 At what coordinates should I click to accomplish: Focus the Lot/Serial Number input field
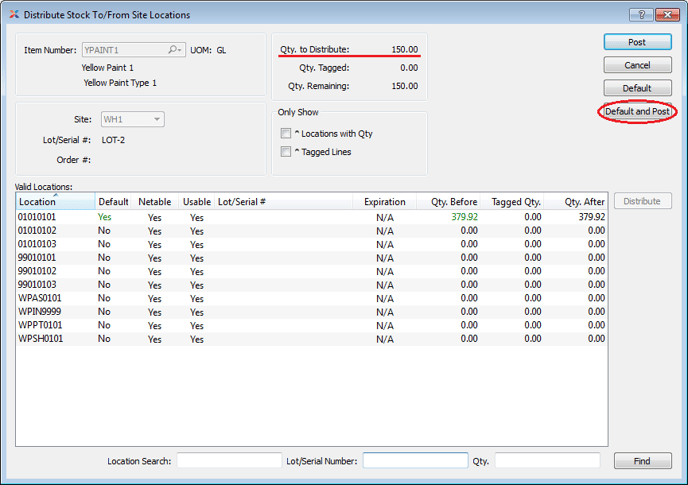click(x=415, y=461)
